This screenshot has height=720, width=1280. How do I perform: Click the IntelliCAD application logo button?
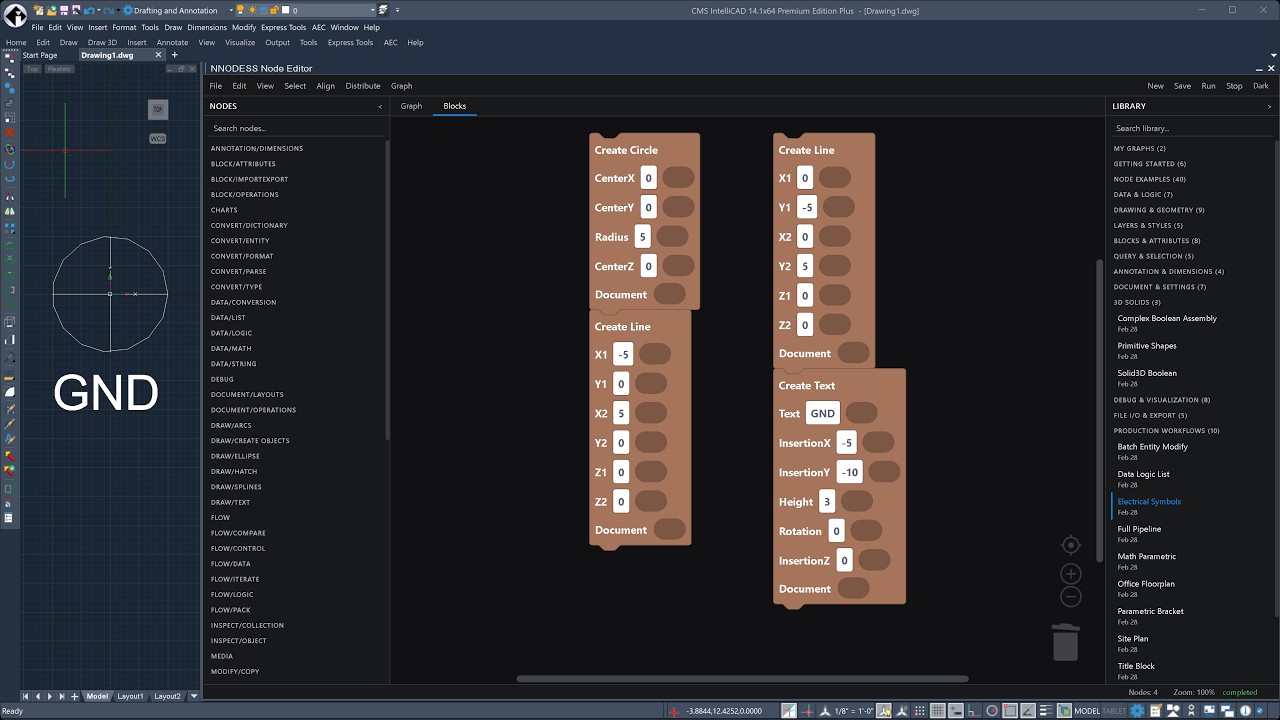click(15, 15)
